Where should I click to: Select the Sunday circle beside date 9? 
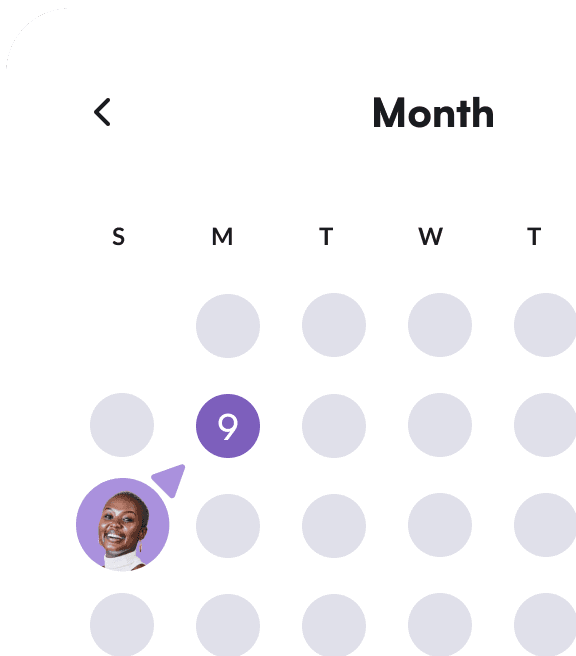122,425
